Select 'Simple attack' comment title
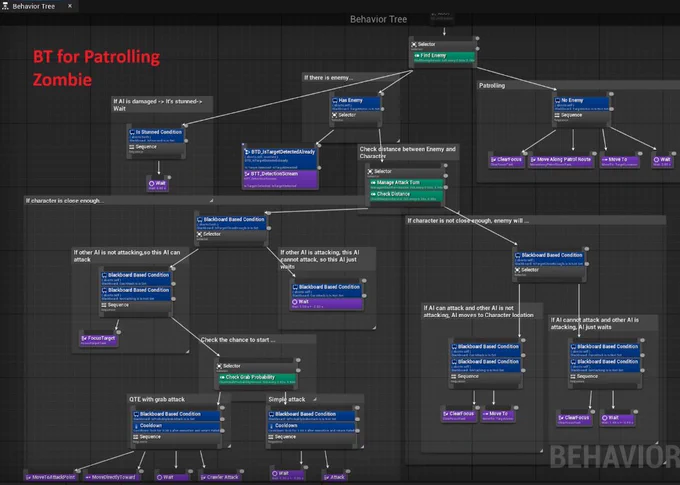 [x=287, y=399]
